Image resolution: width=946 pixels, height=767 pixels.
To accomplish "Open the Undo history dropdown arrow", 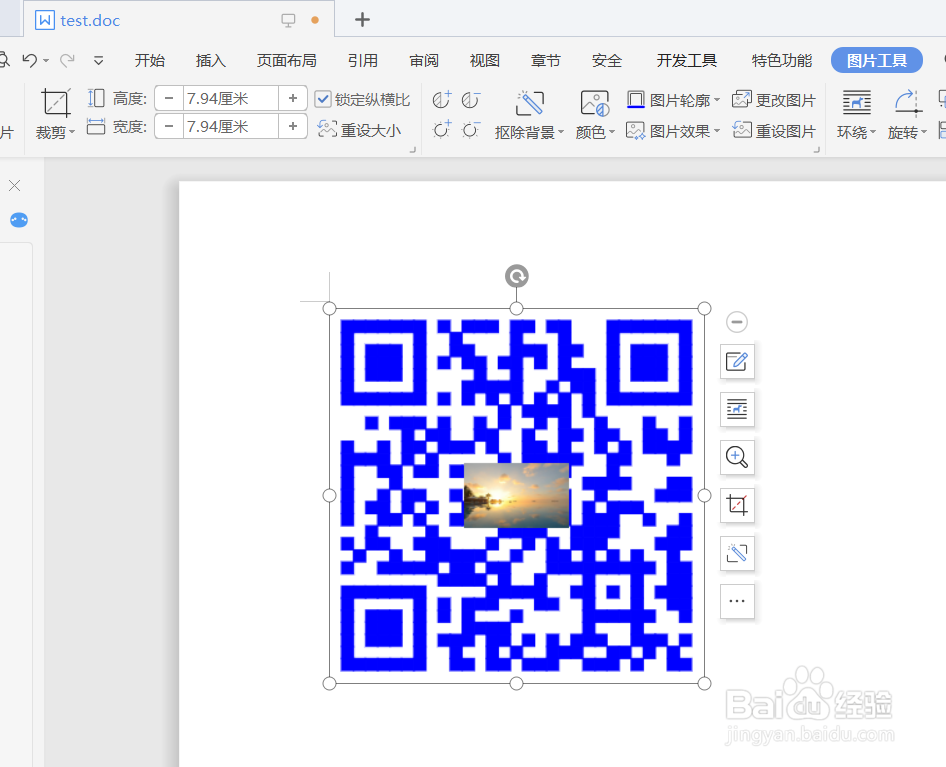I will (x=46, y=60).
